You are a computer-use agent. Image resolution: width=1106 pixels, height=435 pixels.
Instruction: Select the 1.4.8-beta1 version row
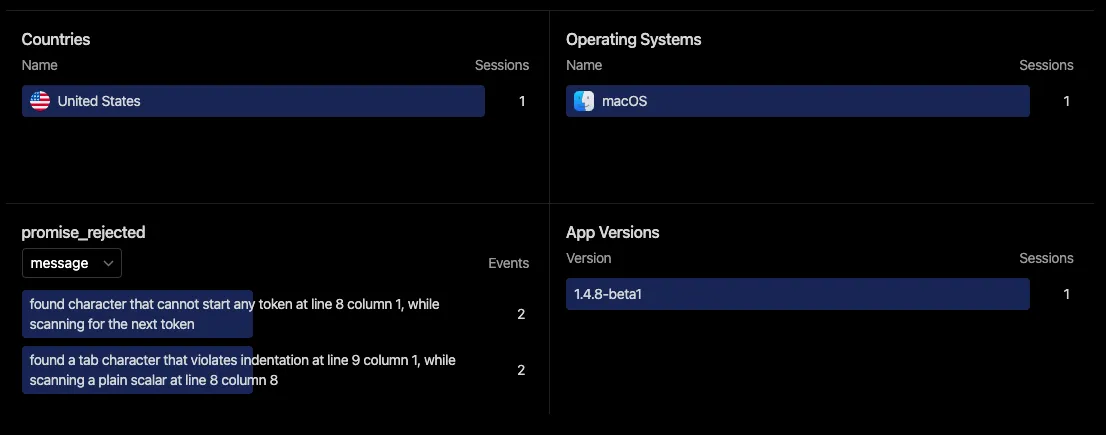(x=820, y=294)
